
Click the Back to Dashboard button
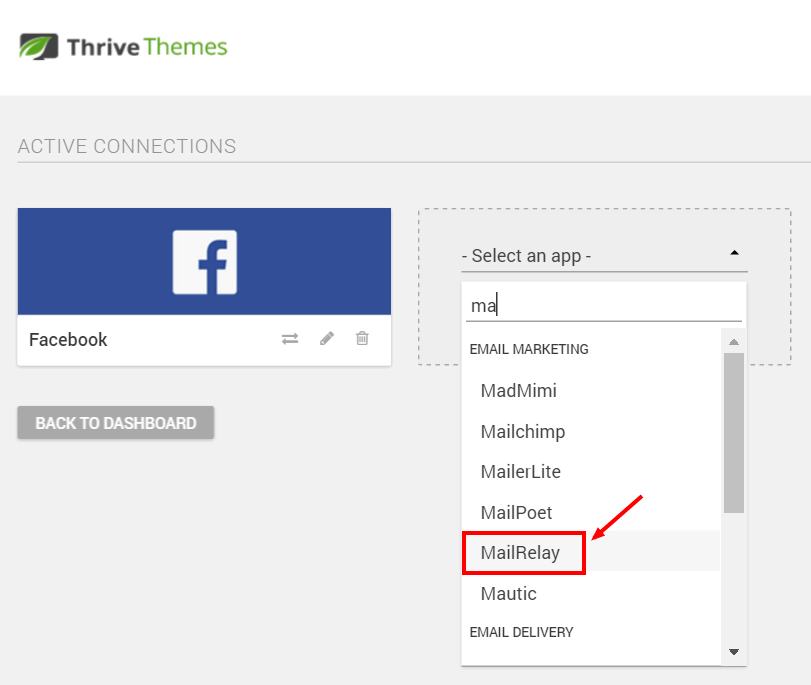pos(116,423)
